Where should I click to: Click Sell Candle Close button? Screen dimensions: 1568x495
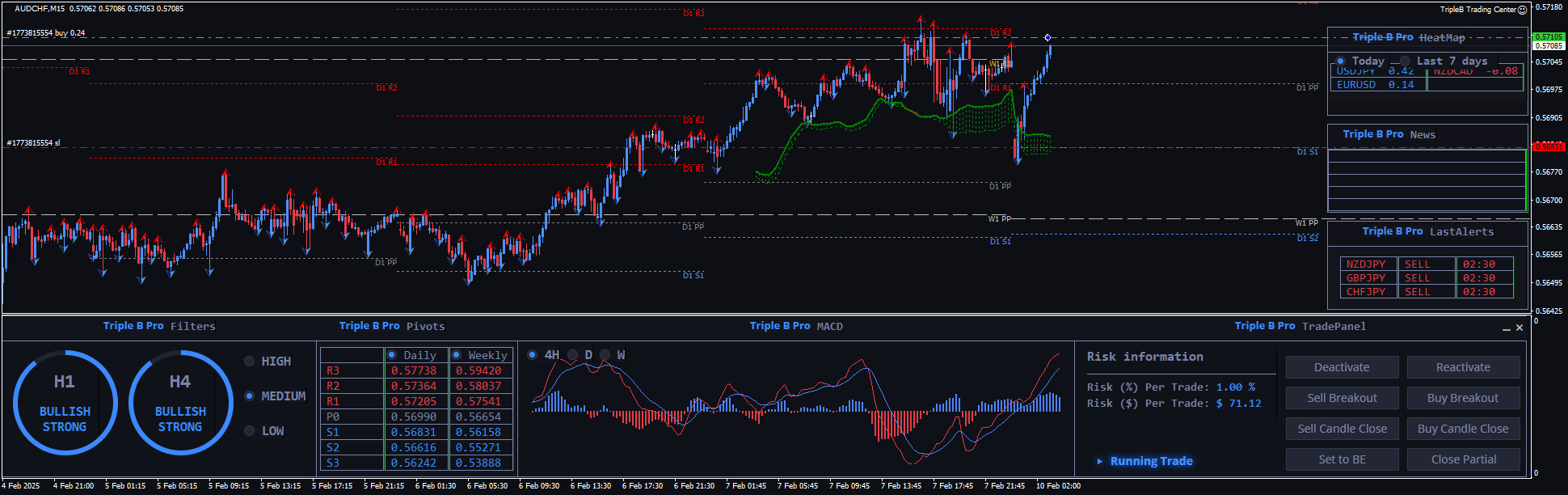click(x=1342, y=429)
